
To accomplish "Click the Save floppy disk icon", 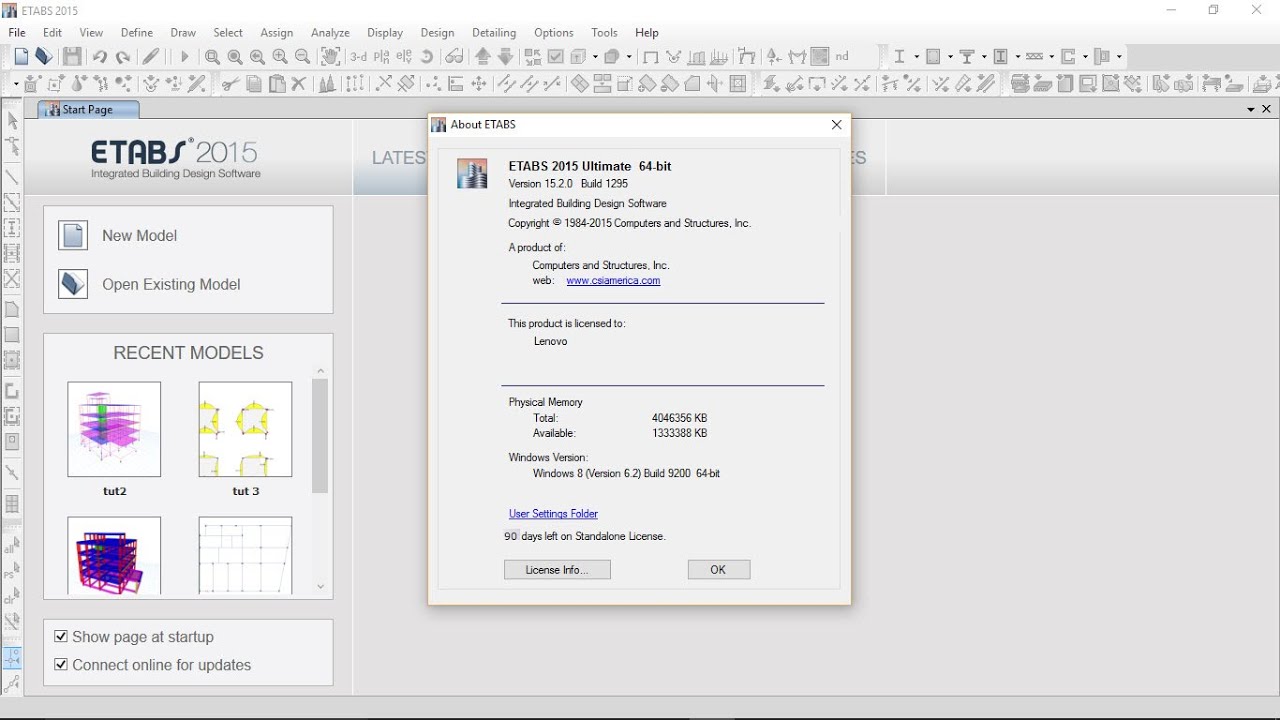I will [72, 57].
